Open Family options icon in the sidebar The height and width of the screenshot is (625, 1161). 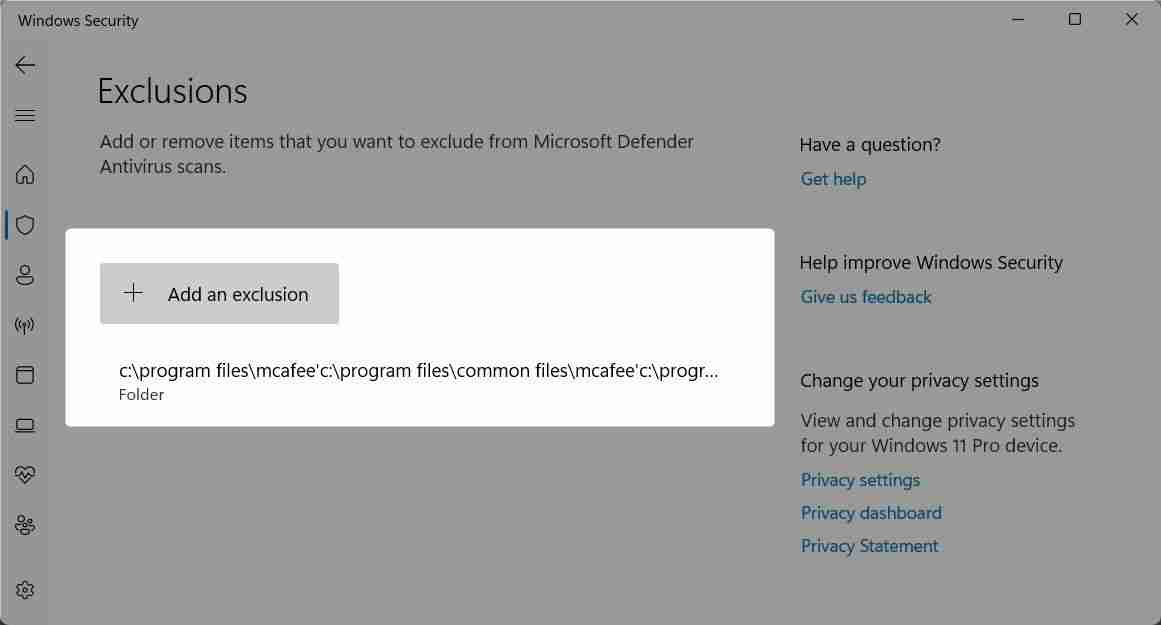(x=25, y=524)
